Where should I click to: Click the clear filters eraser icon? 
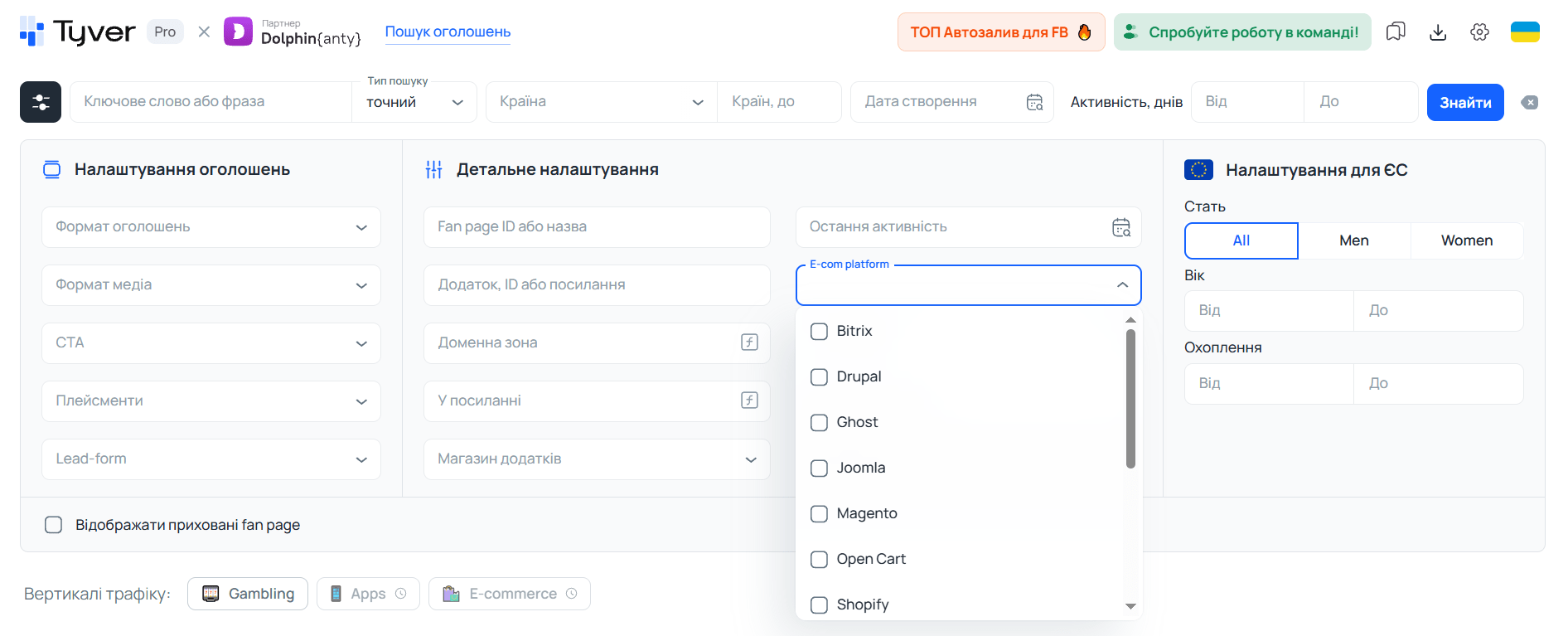tap(1530, 102)
